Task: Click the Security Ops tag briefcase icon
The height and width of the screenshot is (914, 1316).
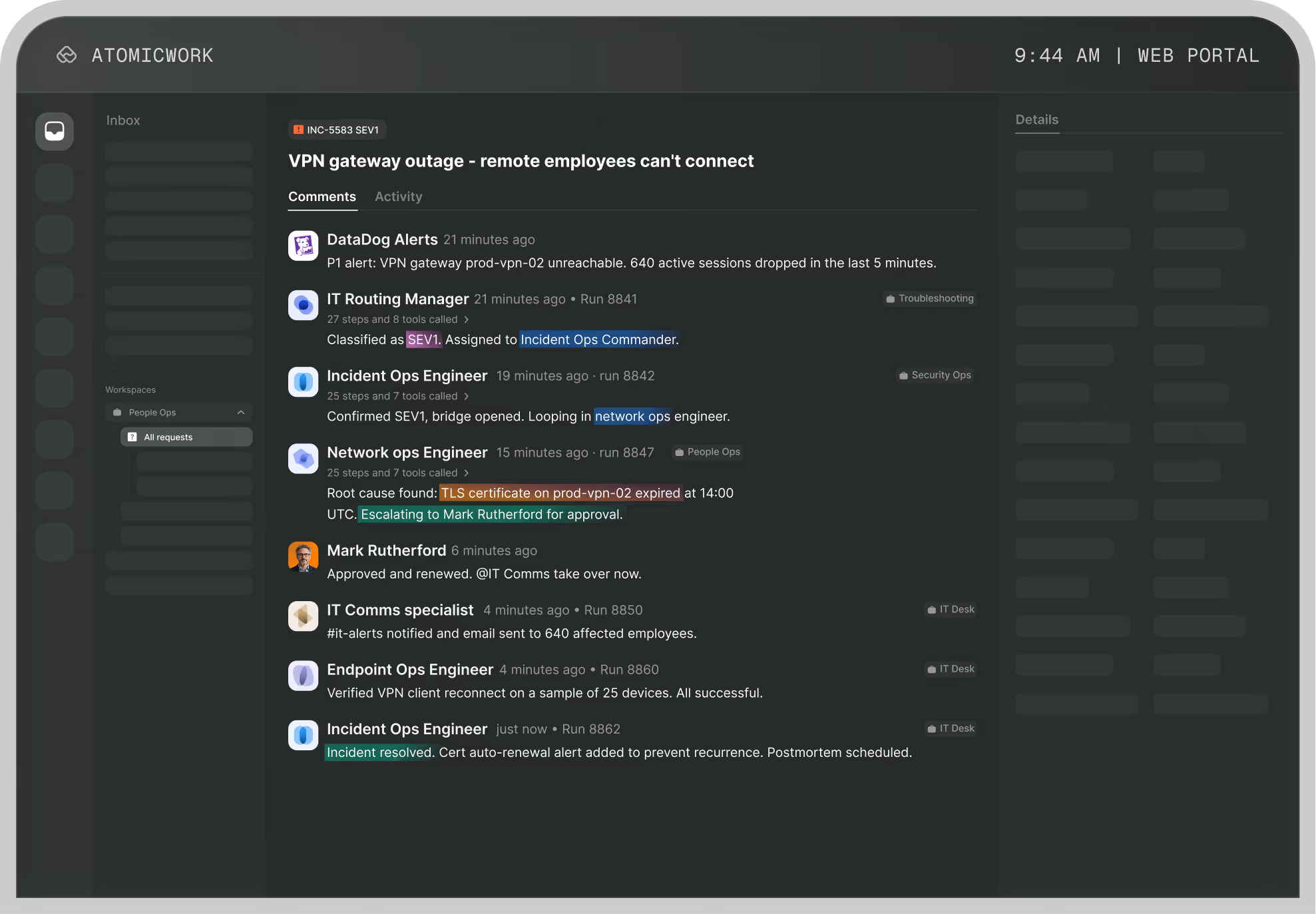Action: [x=903, y=375]
